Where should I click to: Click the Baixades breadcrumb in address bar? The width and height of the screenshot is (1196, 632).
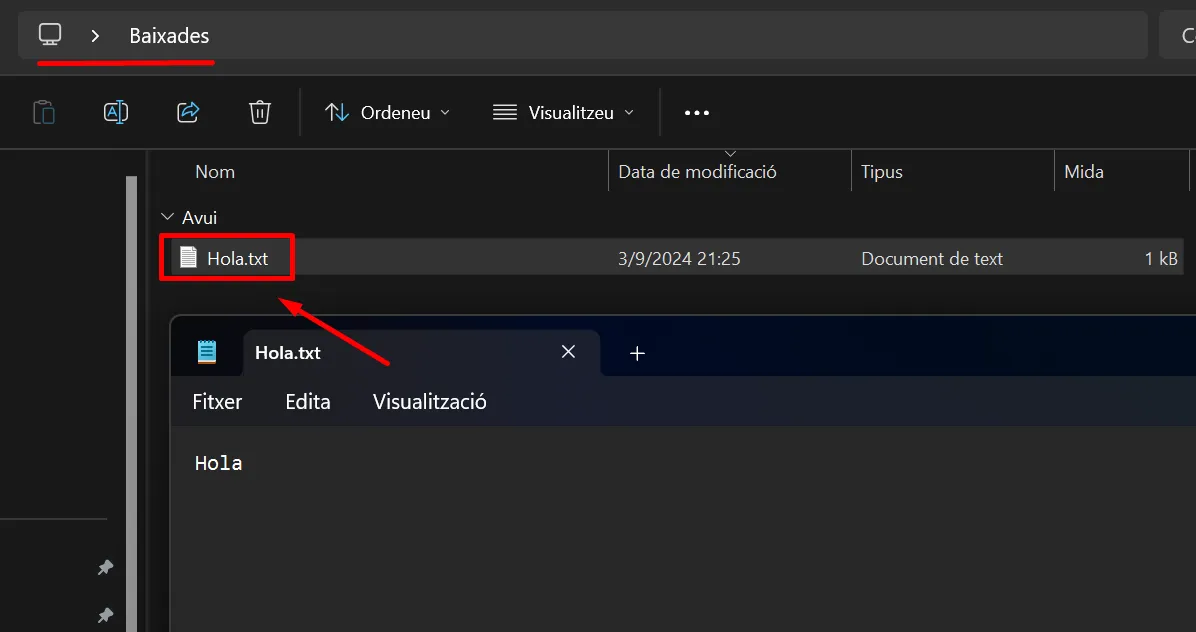click(x=169, y=36)
